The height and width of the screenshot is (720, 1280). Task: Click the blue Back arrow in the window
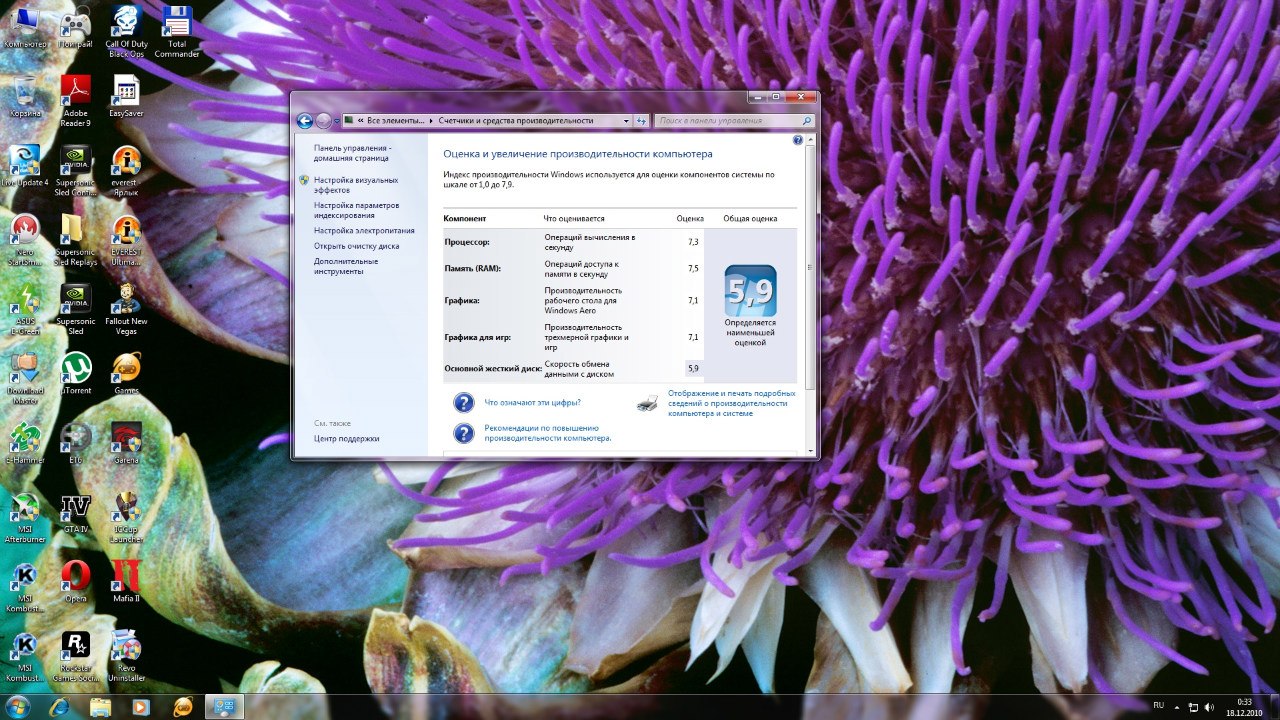[x=305, y=121]
